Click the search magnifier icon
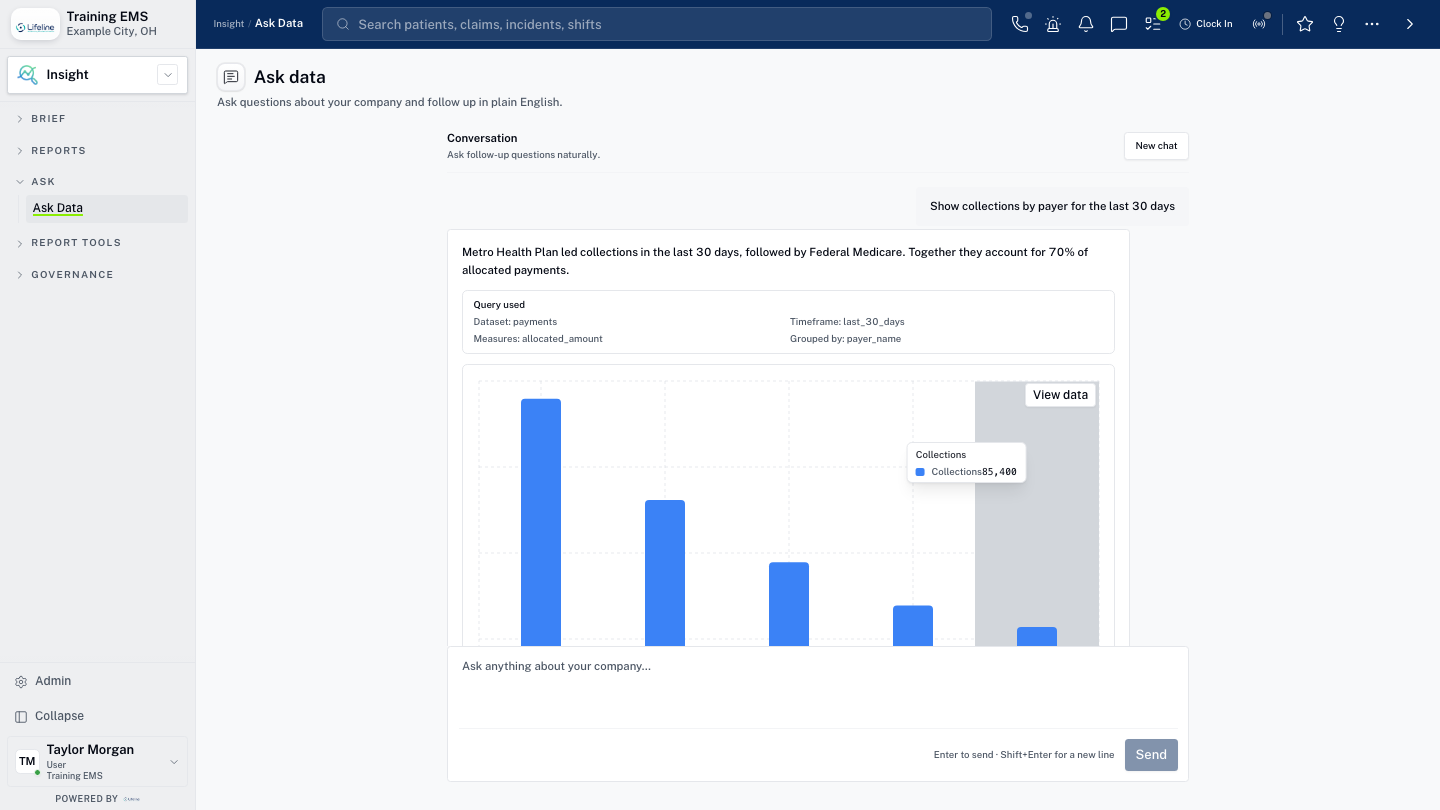Image resolution: width=1440 pixels, height=810 pixels. tap(343, 24)
